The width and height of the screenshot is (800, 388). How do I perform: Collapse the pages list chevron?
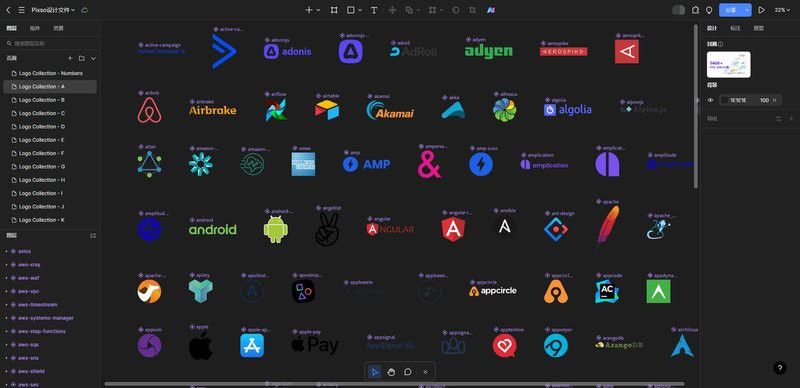pos(93,58)
